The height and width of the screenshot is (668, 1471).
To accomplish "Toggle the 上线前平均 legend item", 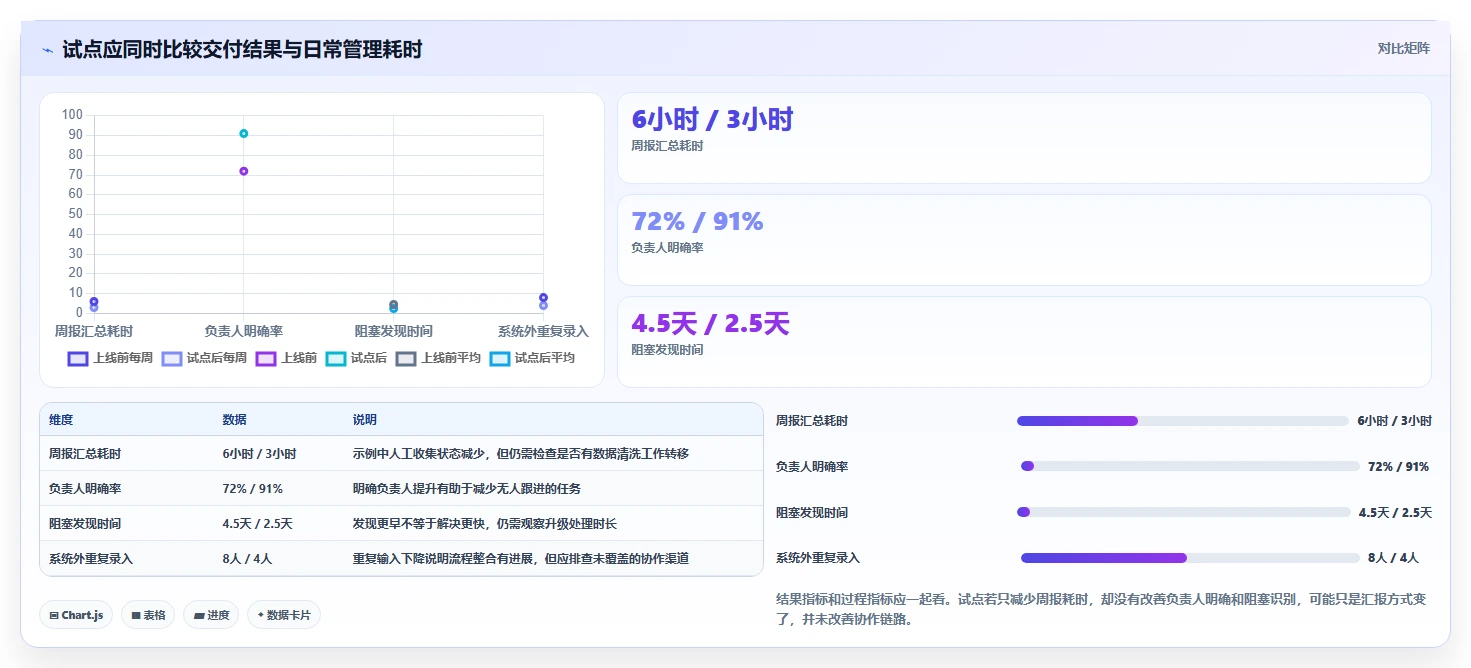I will coord(438,358).
